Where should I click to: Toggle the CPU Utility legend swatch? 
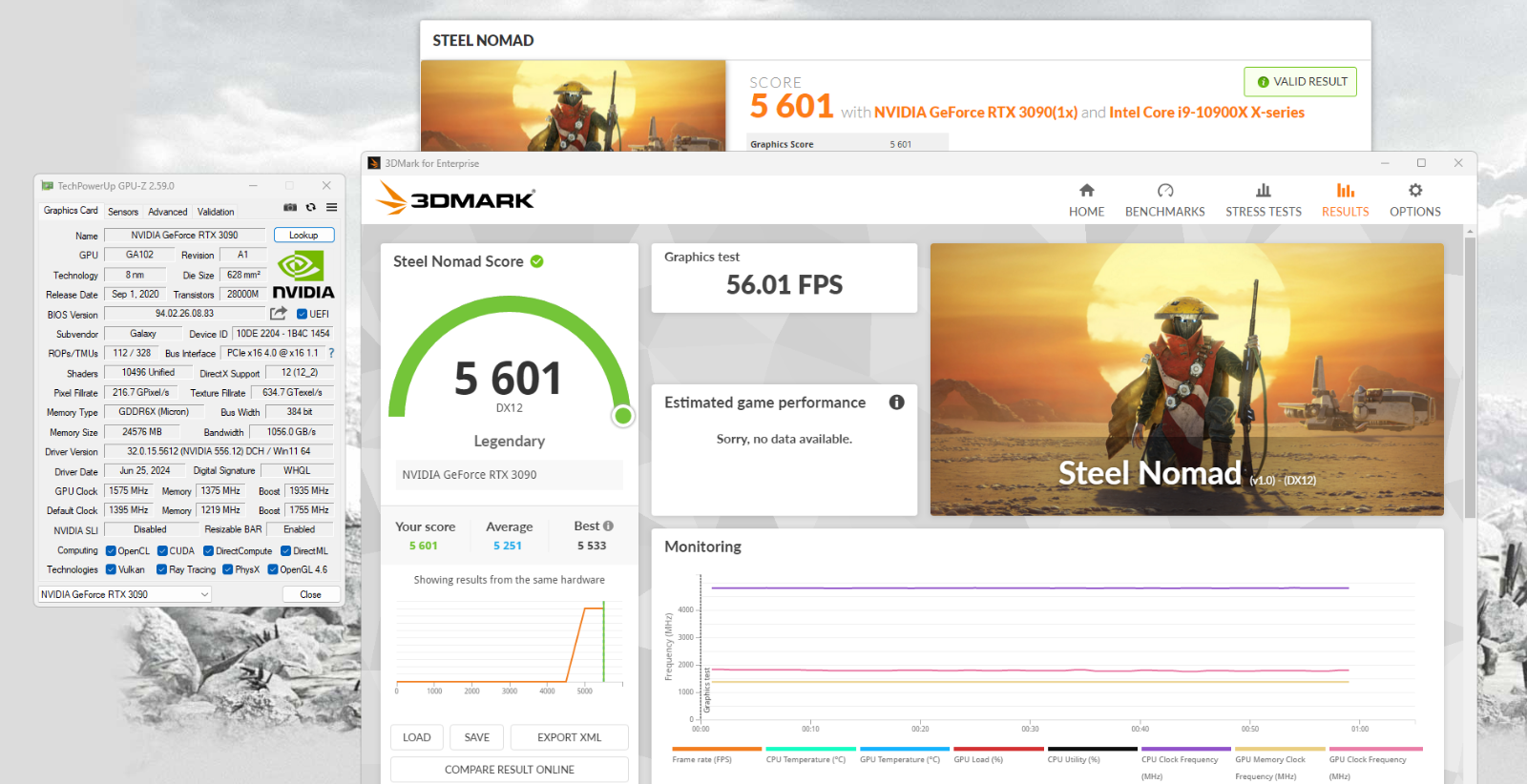coord(1092,749)
